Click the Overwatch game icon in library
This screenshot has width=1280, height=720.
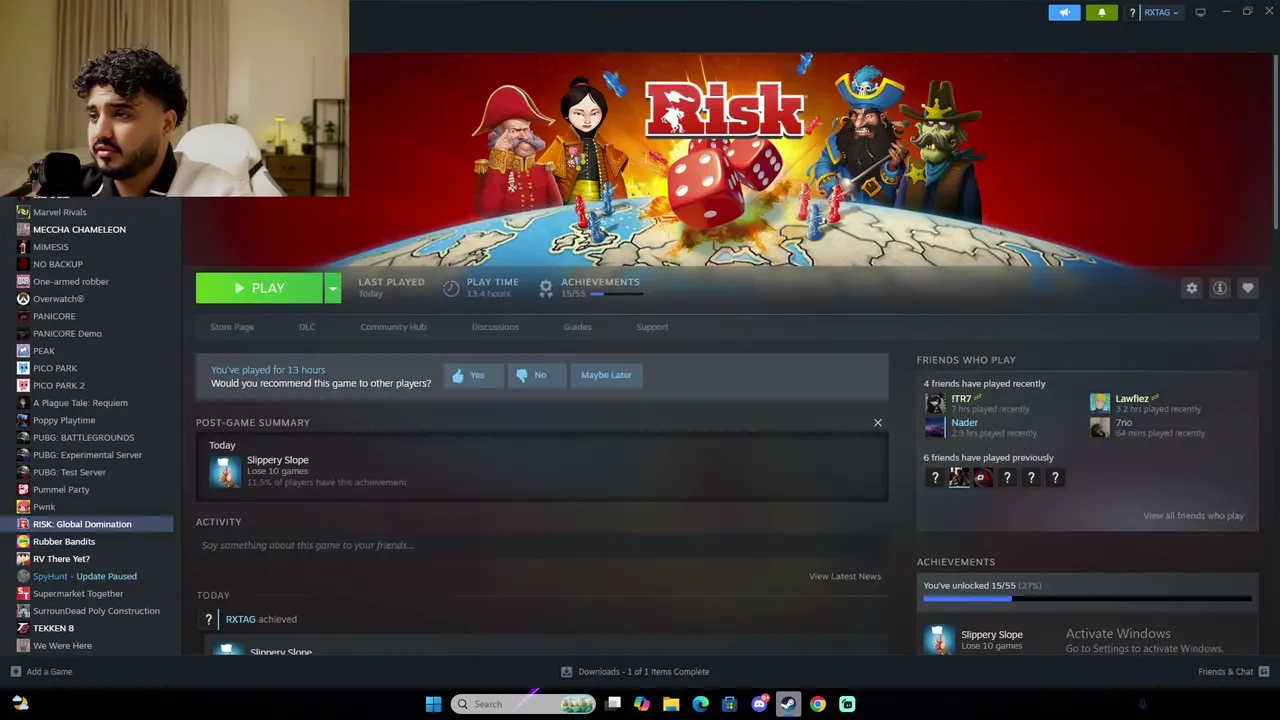[x=23, y=299]
